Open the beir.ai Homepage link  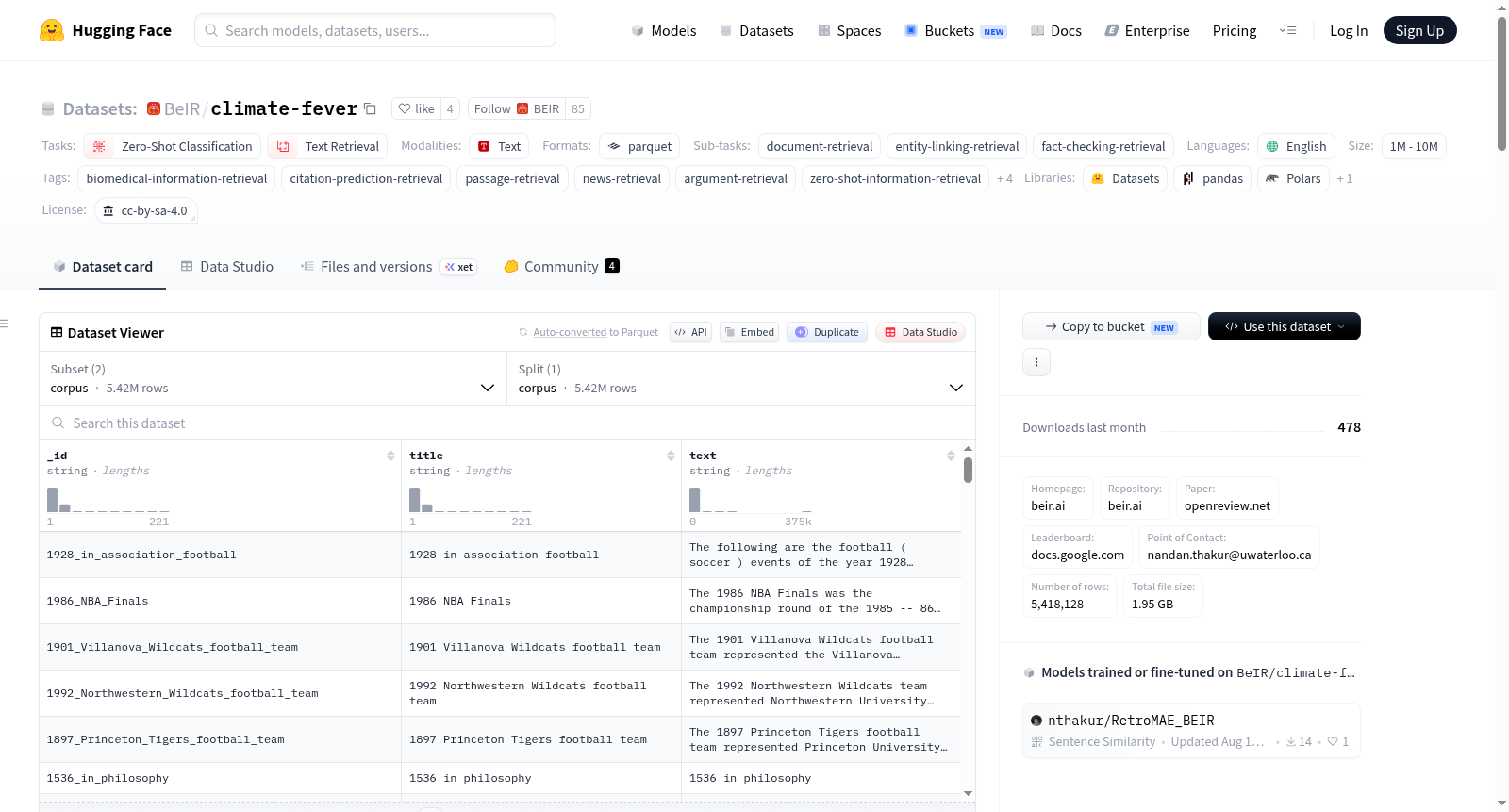coord(1058,498)
